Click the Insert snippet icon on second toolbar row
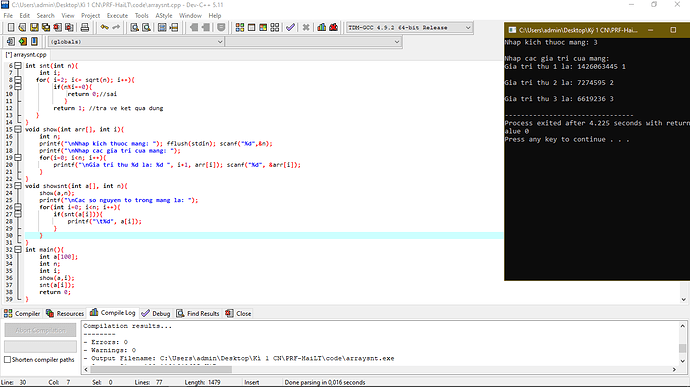The image size is (690, 387). point(11,41)
